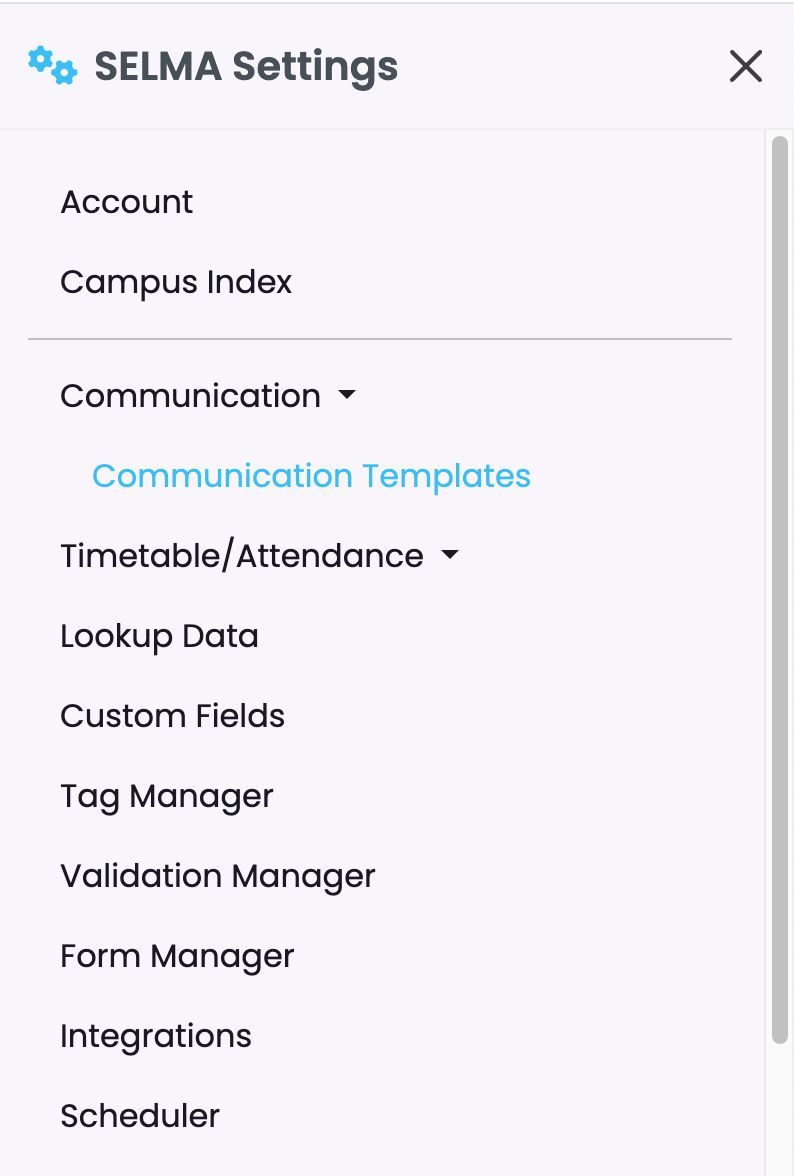Select the Timetable/Attendance menu label
This screenshot has height=1176, width=794.
(x=242, y=556)
